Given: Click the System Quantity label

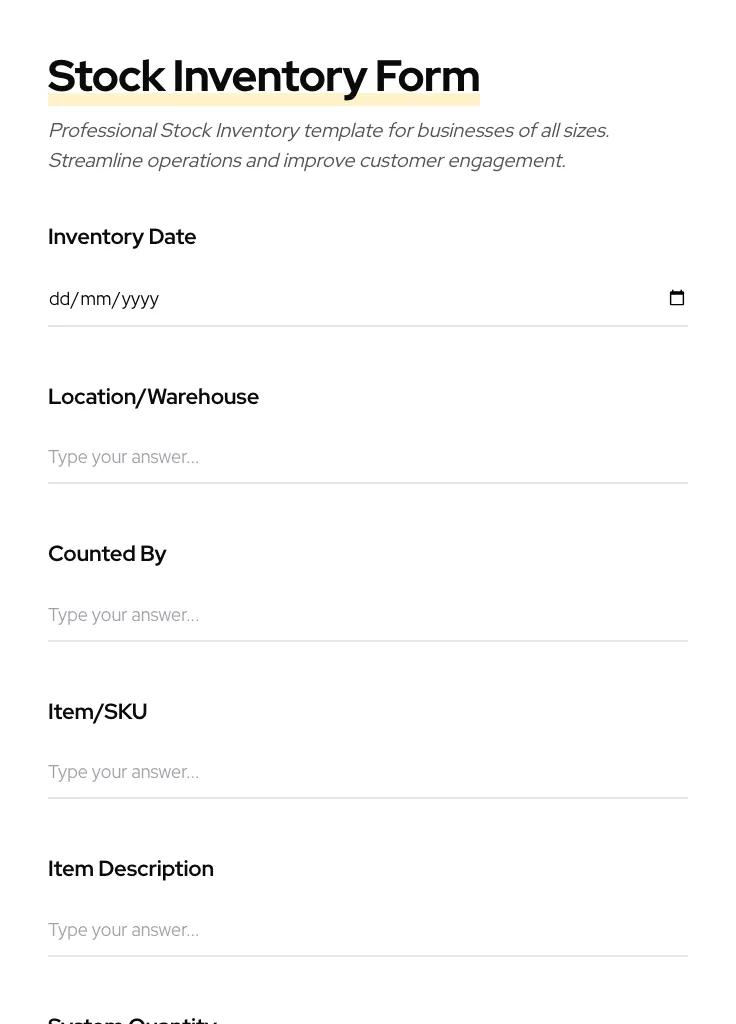Looking at the screenshot, I should 132,1018.
